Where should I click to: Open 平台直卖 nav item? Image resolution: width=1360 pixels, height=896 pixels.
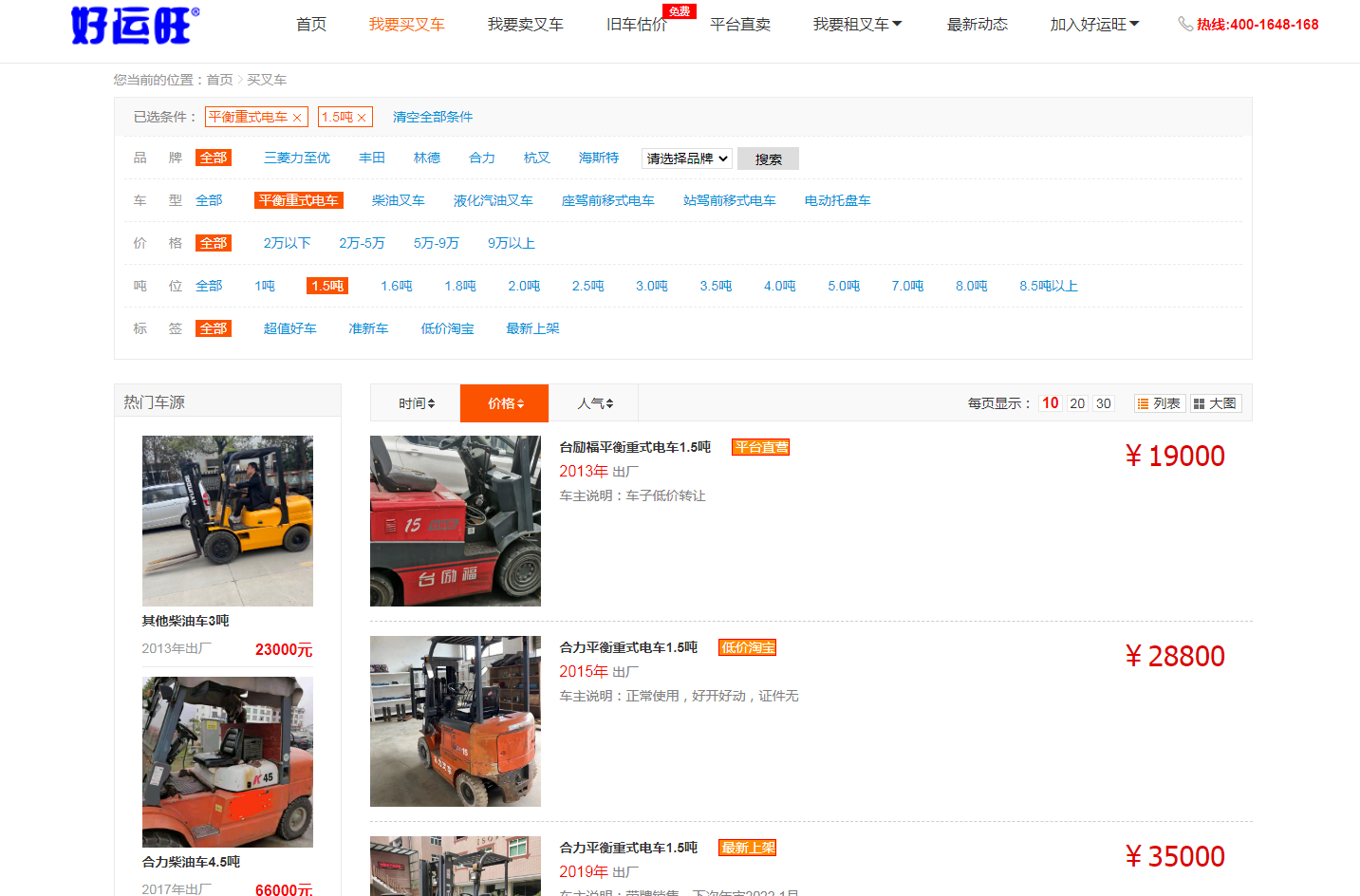(740, 25)
